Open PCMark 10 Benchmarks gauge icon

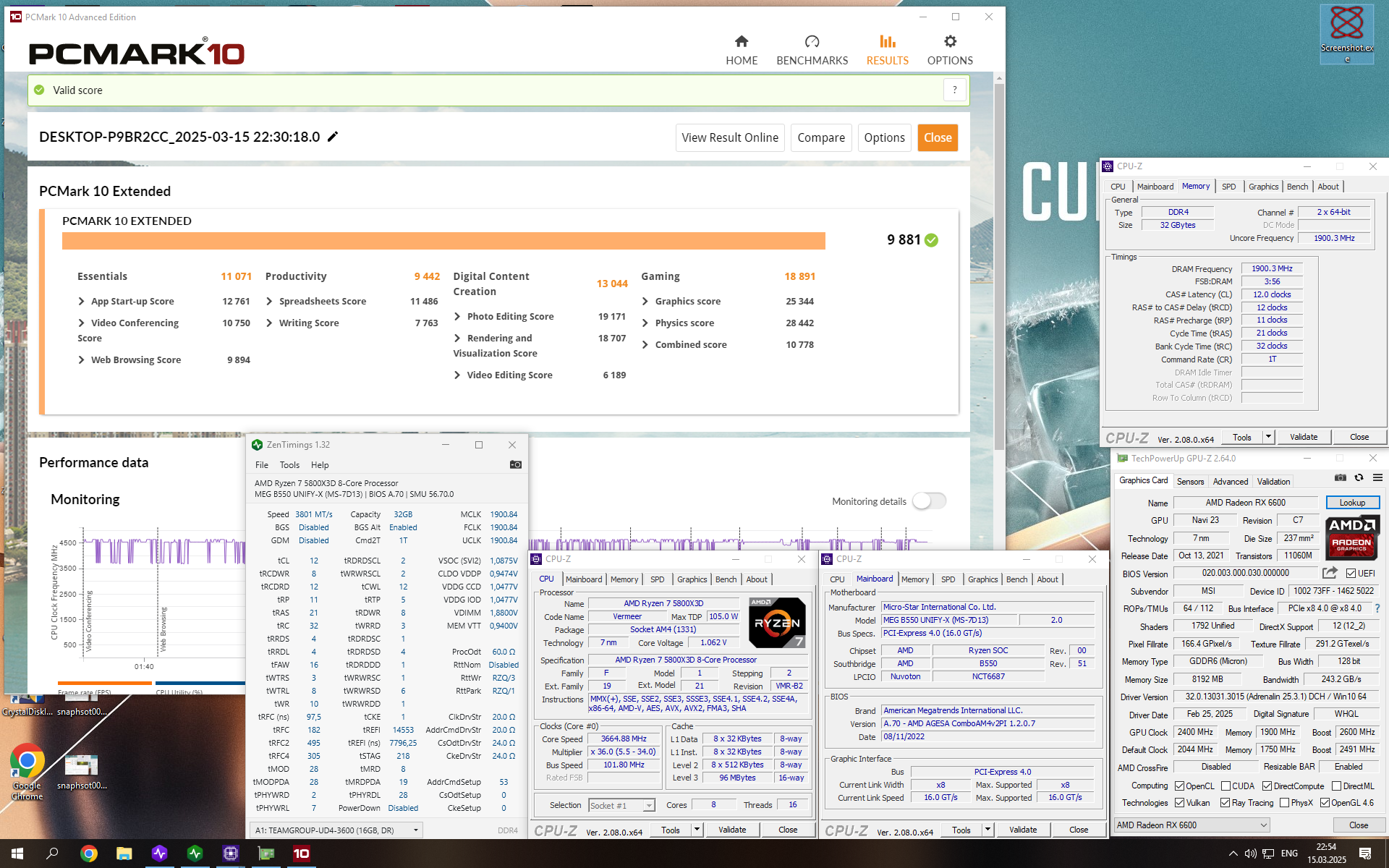point(812,41)
